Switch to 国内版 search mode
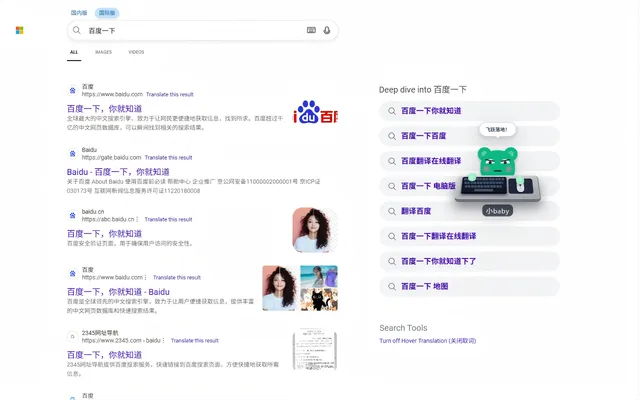This screenshot has width=640, height=400. point(79,13)
